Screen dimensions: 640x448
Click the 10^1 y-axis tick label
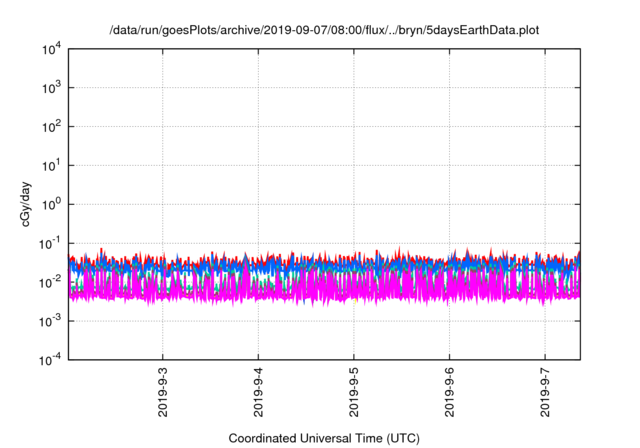[x=52, y=166]
